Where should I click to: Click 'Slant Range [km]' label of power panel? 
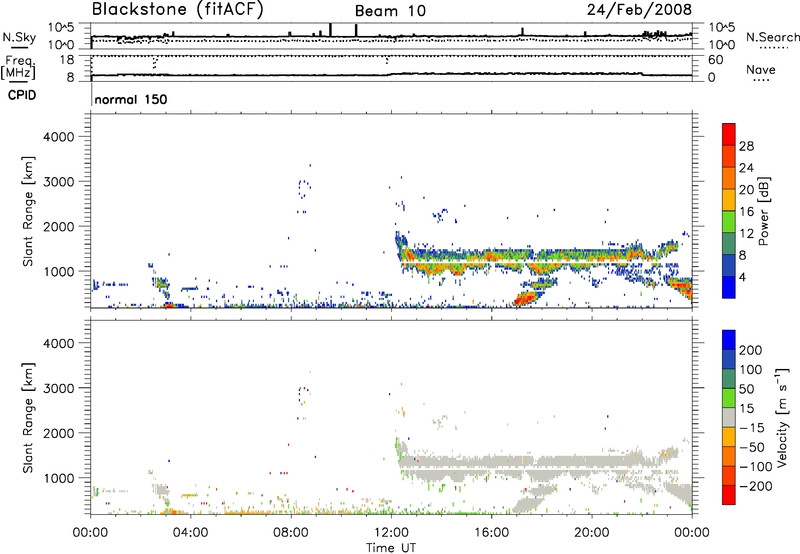28,211
